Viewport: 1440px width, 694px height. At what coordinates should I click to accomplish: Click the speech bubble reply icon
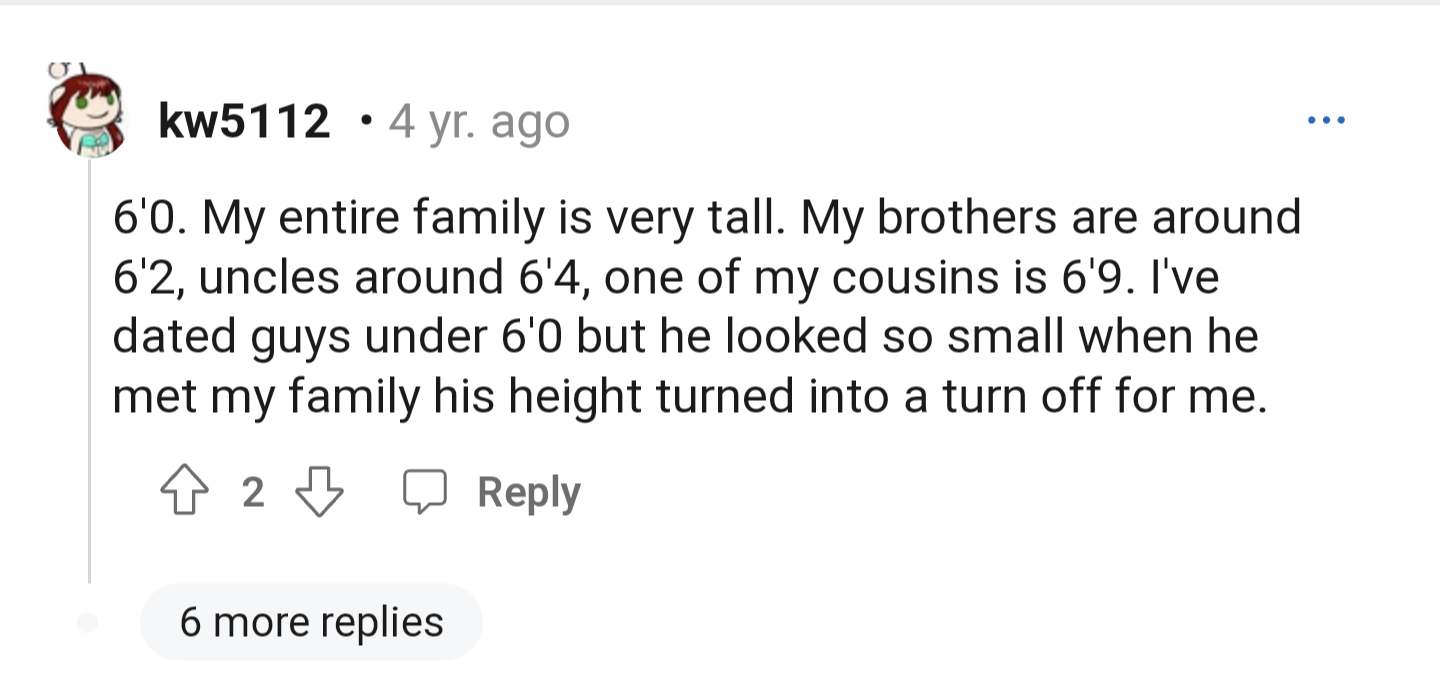424,494
